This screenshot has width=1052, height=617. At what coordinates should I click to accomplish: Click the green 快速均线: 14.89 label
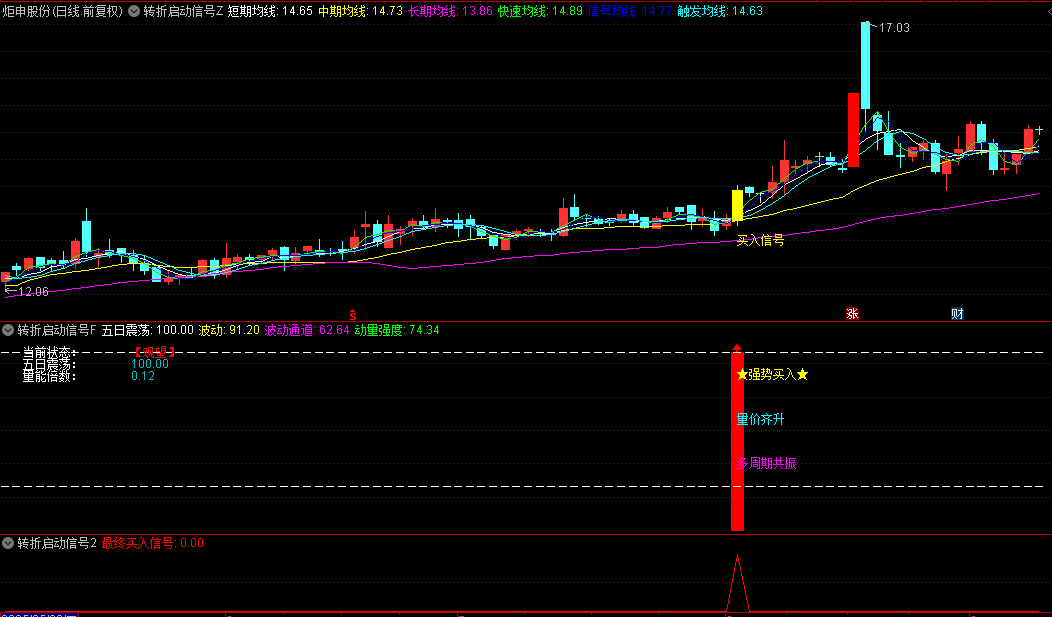pyautogui.click(x=540, y=11)
